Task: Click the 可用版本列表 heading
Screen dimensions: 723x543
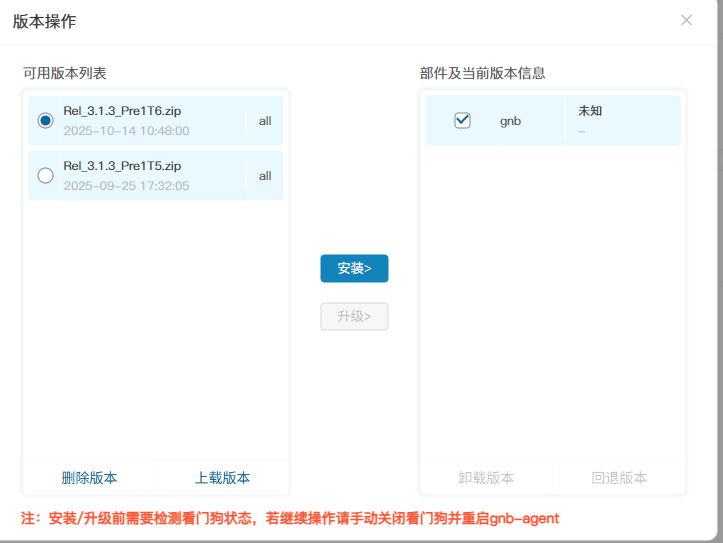Action: 64,73
